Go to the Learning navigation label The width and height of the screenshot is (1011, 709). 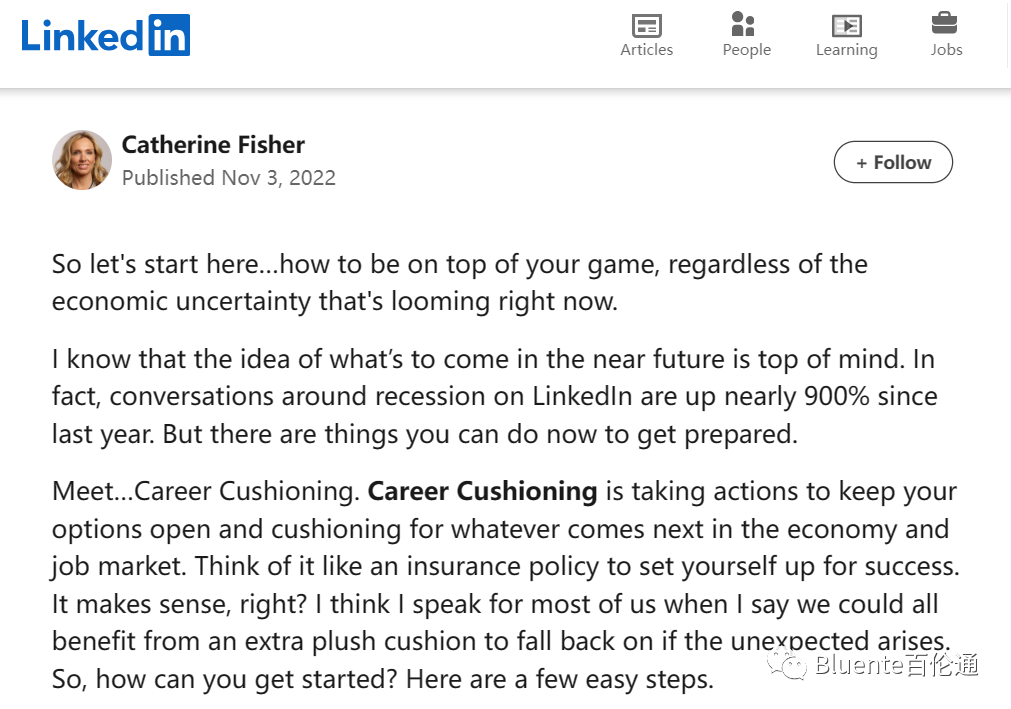(x=847, y=50)
